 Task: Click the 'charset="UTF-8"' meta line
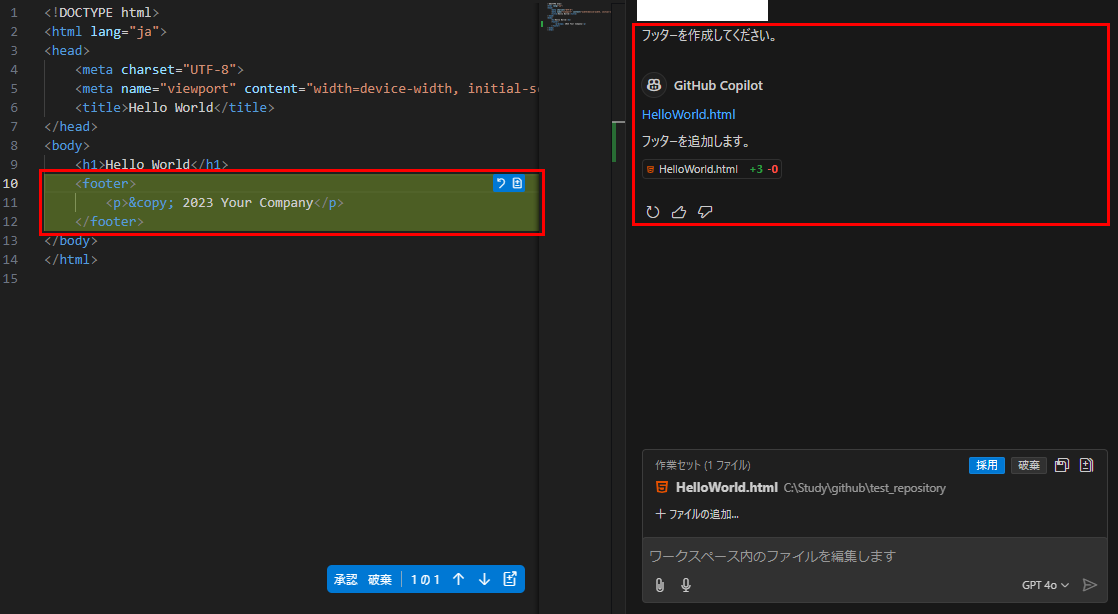160,69
